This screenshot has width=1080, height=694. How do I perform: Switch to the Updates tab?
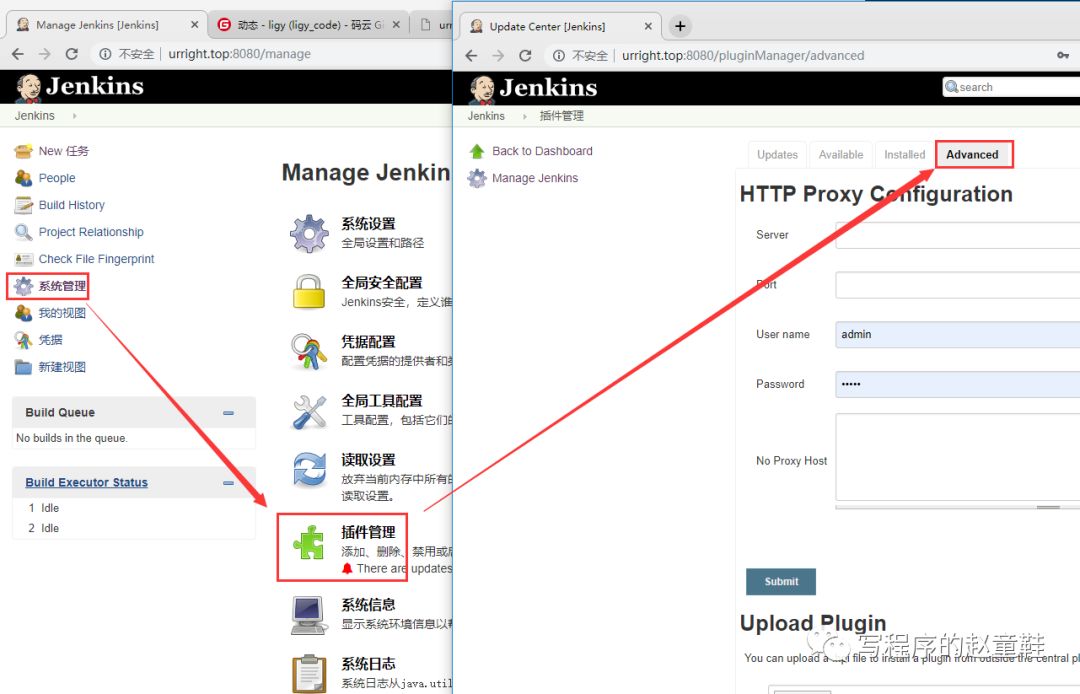tap(777, 155)
